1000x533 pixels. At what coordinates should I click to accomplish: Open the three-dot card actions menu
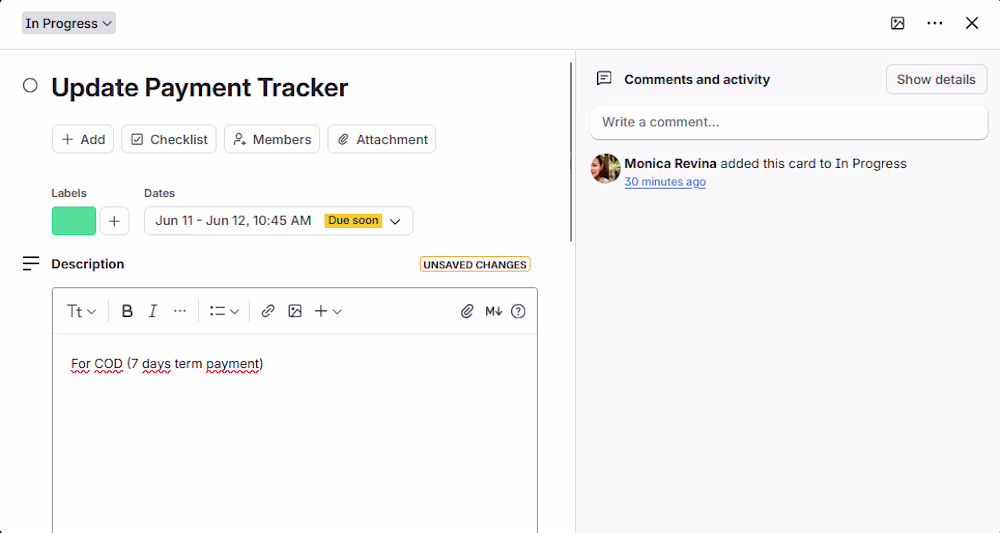tap(934, 24)
